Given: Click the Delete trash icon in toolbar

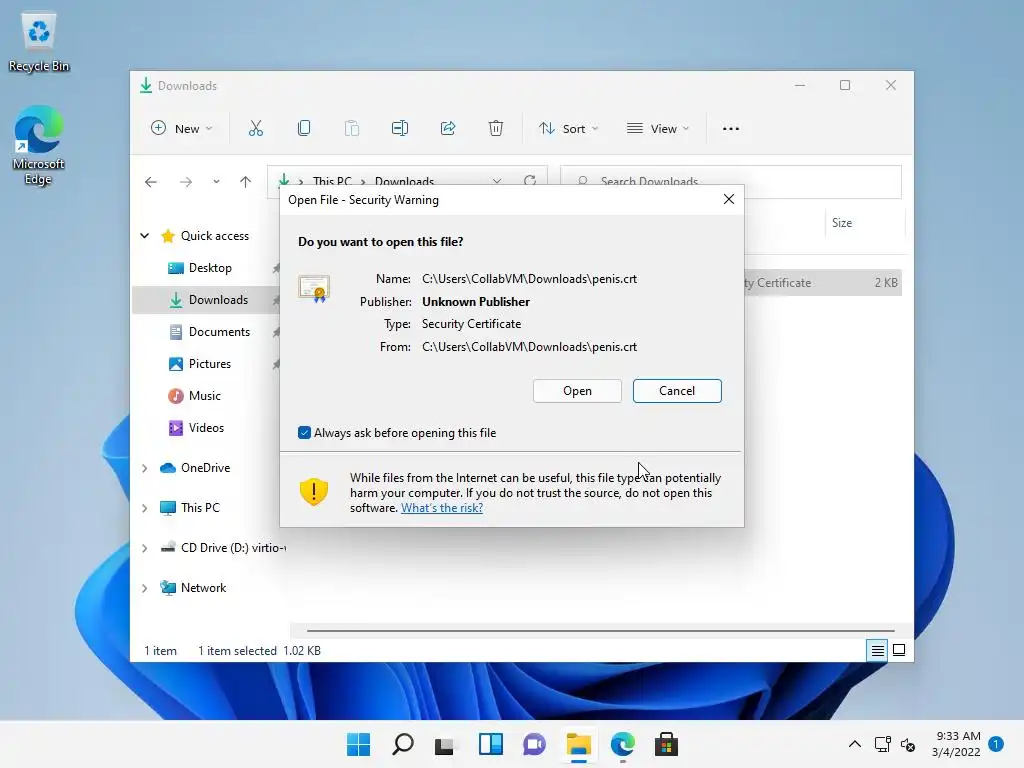Looking at the screenshot, I should point(496,129).
